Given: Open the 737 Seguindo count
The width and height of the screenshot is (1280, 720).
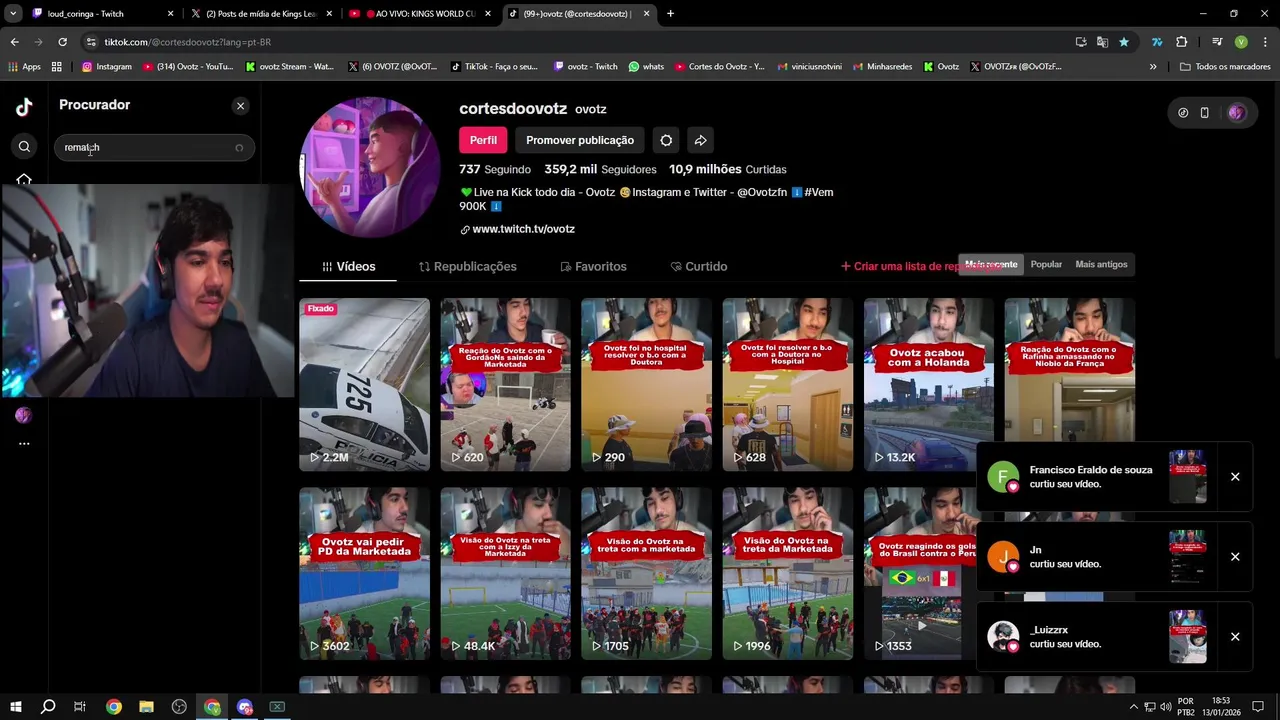Looking at the screenshot, I should pyautogui.click(x=494, y=169).
